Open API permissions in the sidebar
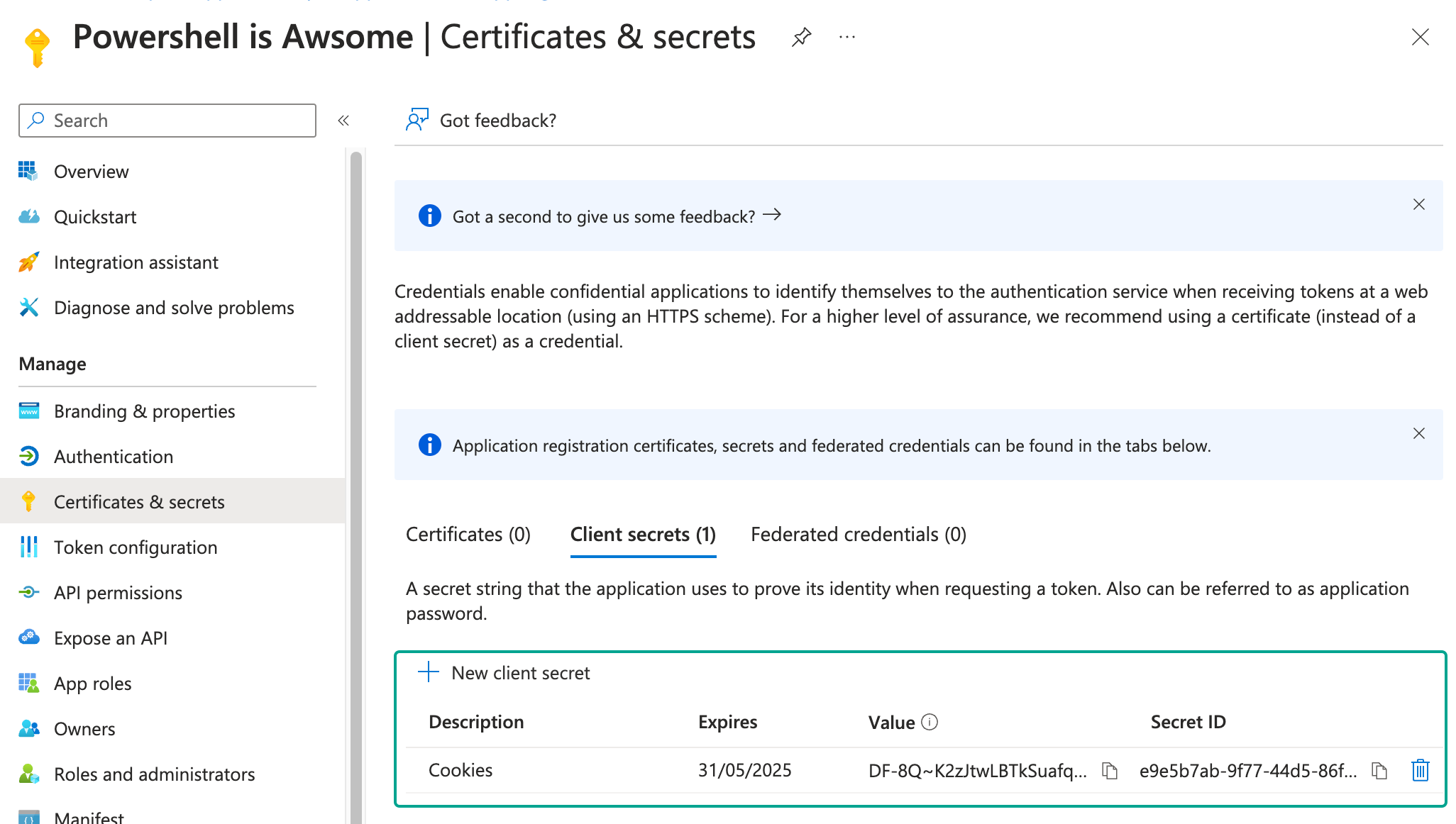This screenshot has width=1456, height=824. [x=118, y=593]
